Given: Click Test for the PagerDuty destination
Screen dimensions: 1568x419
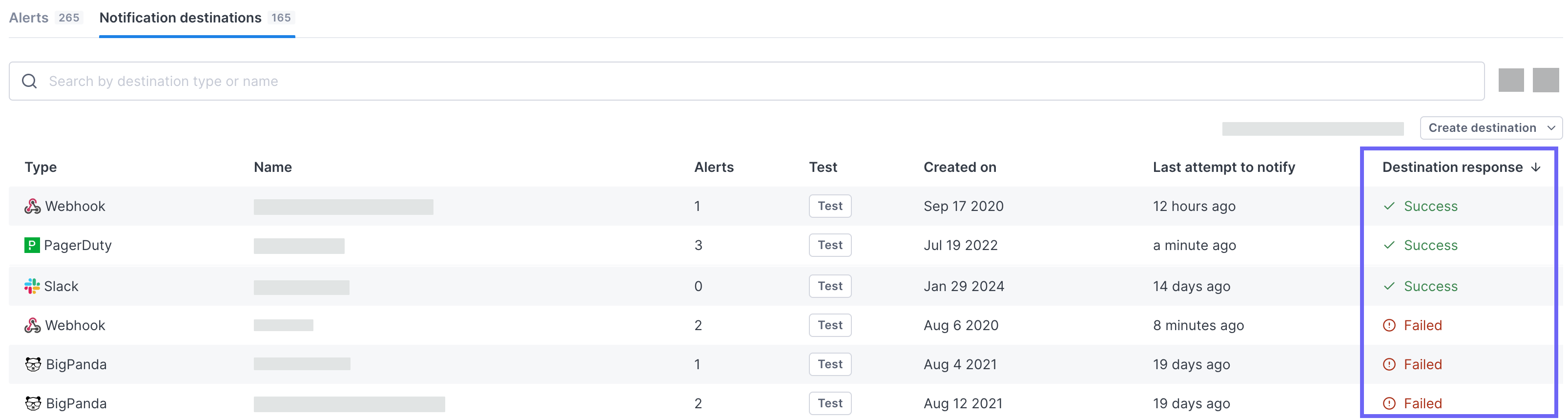Looking at the screenshot, I should 830,245.
